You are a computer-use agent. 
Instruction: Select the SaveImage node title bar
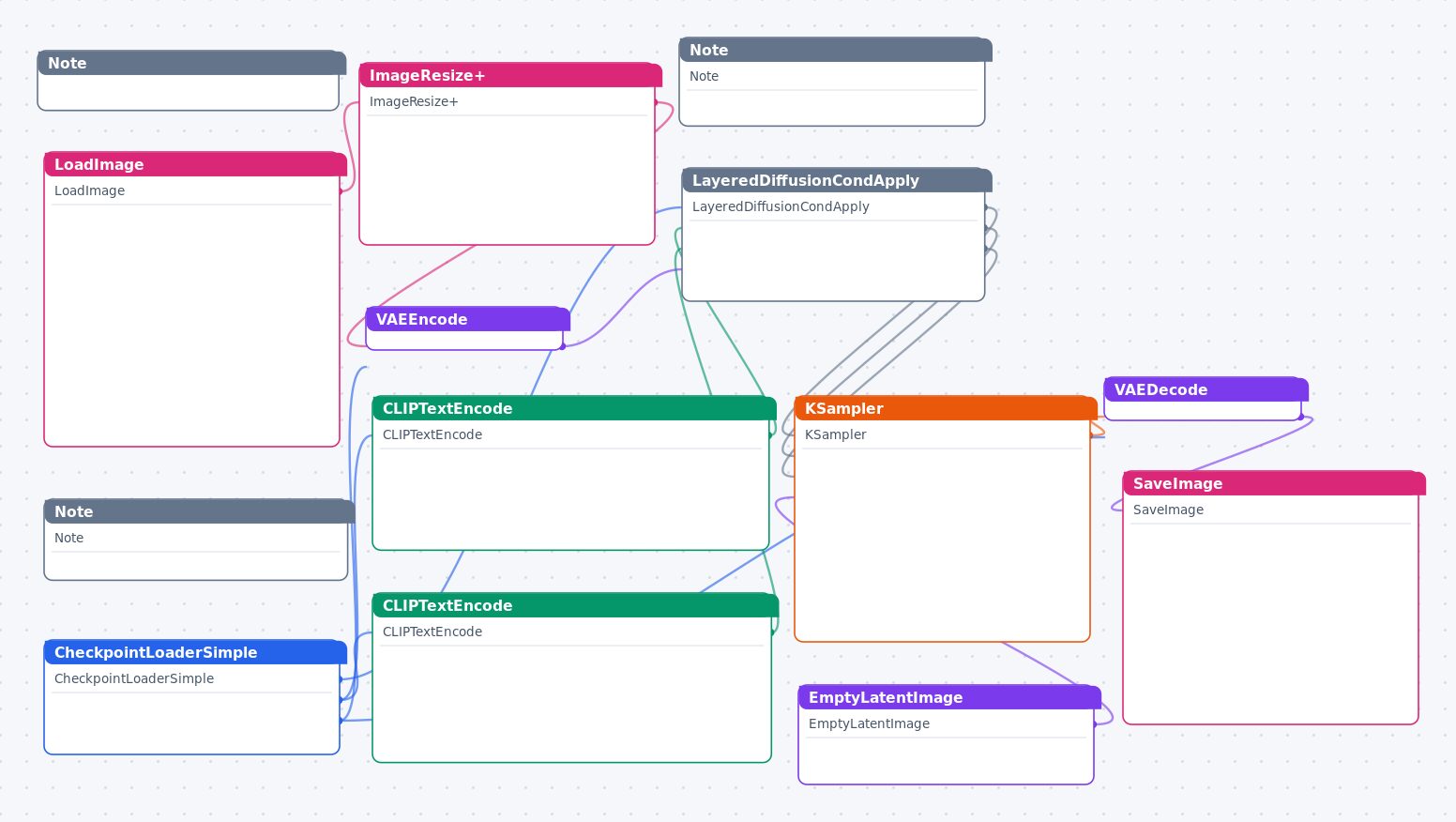coord(1274,483)
